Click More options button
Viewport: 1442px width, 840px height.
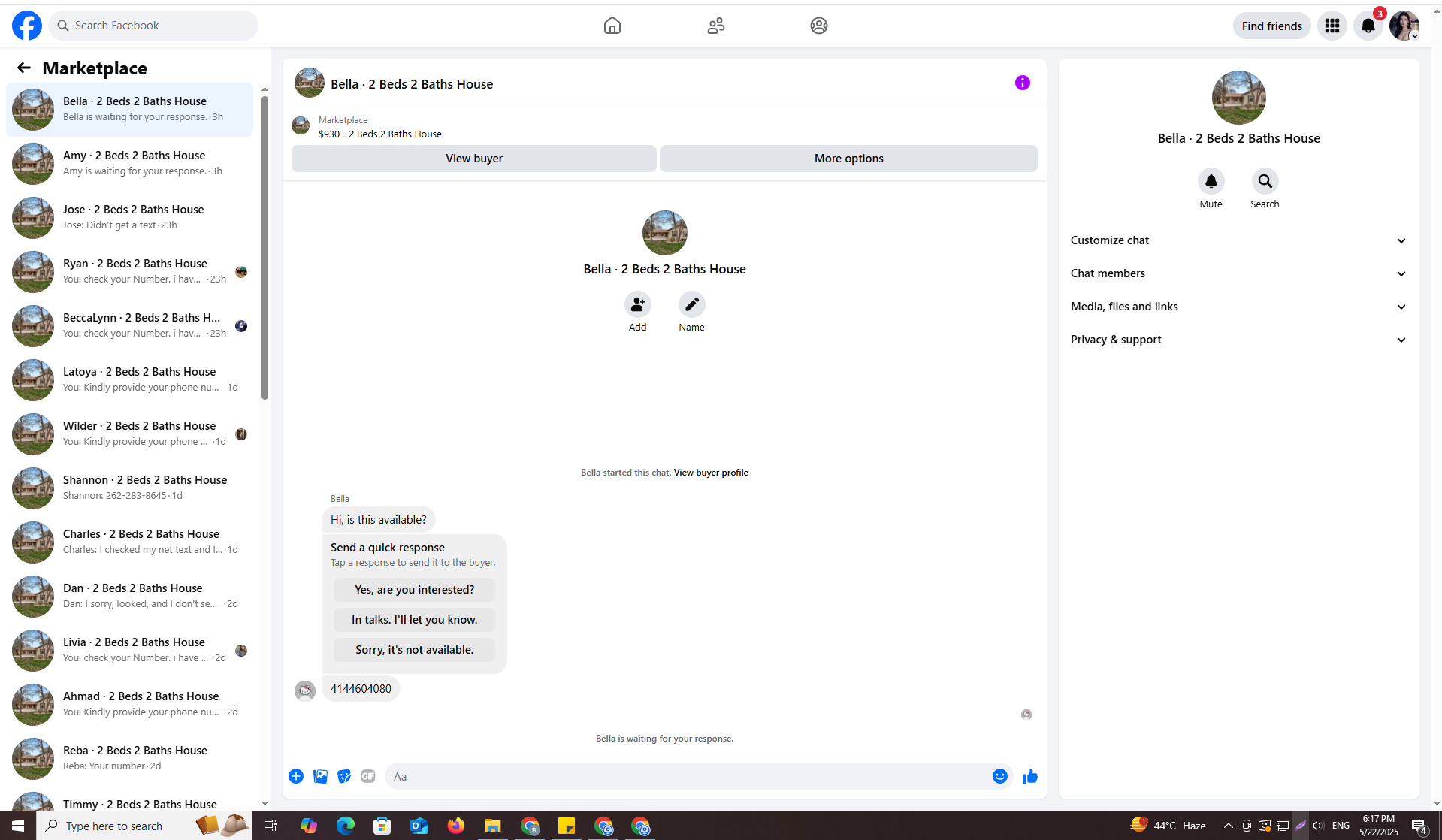click(849, 159)
